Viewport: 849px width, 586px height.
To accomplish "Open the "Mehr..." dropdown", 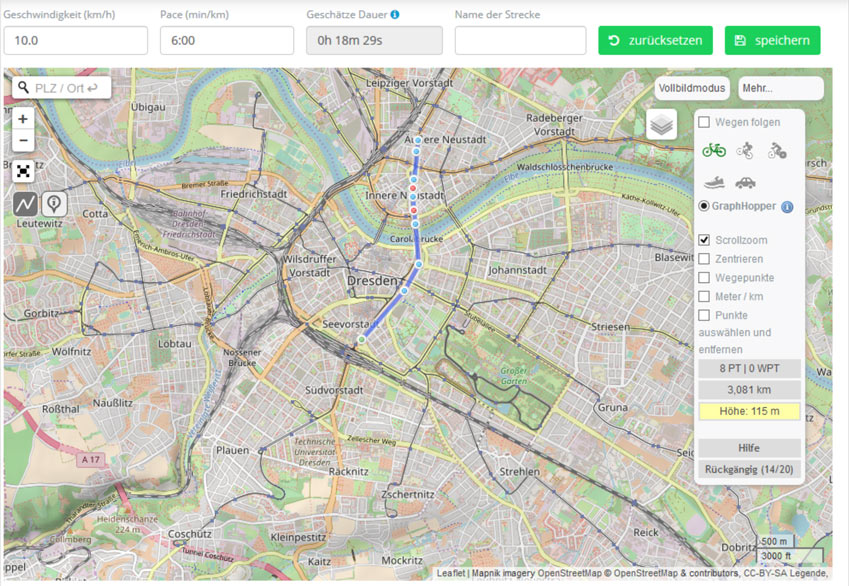I will [x=780, y=87].
